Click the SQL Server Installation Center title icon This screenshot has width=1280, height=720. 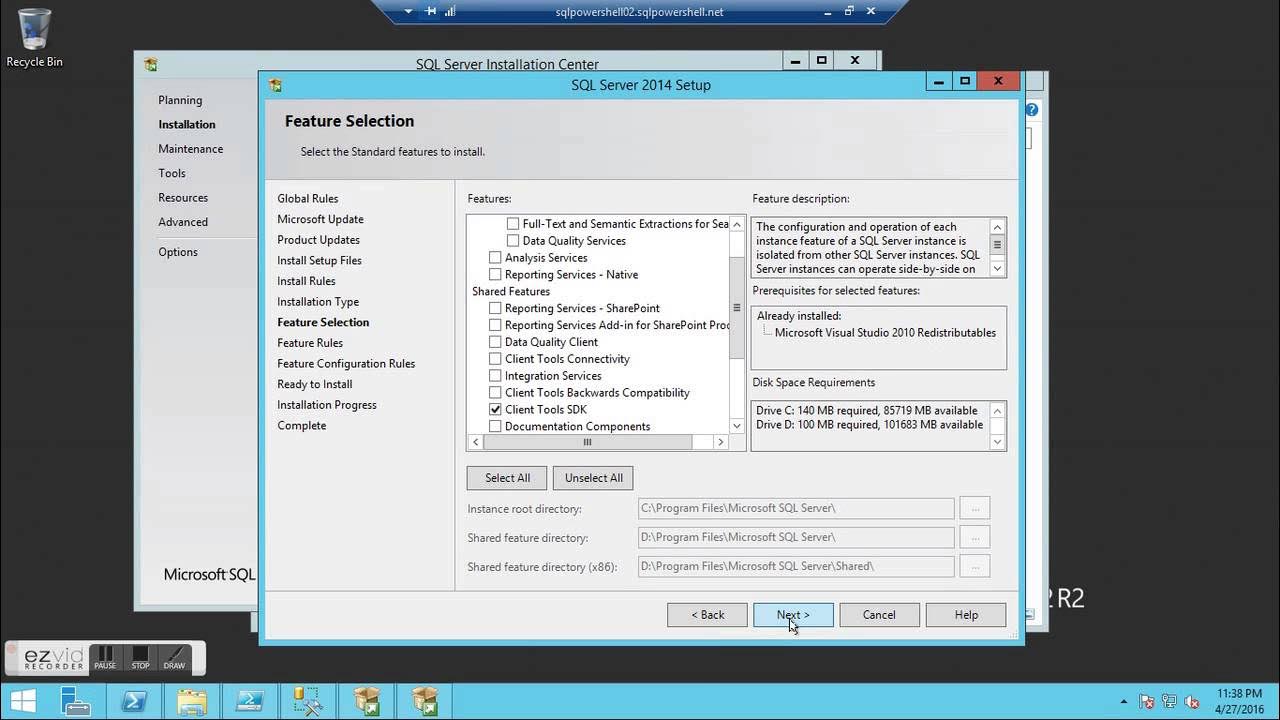pyautogui.click(x=151, y=64)
